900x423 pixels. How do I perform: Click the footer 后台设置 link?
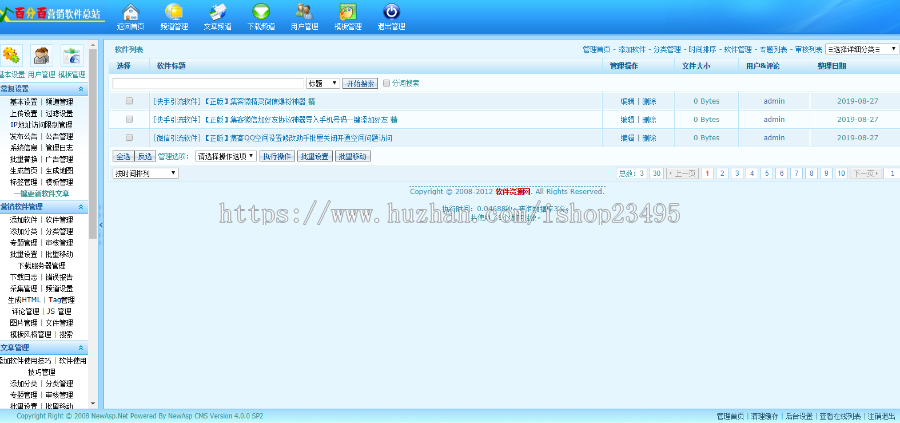click(799, 416)
